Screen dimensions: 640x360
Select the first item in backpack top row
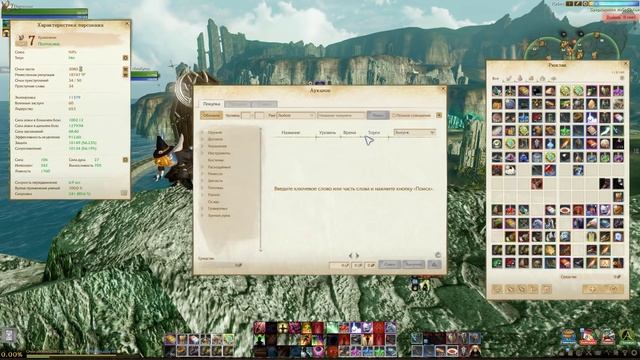[497, 91]
